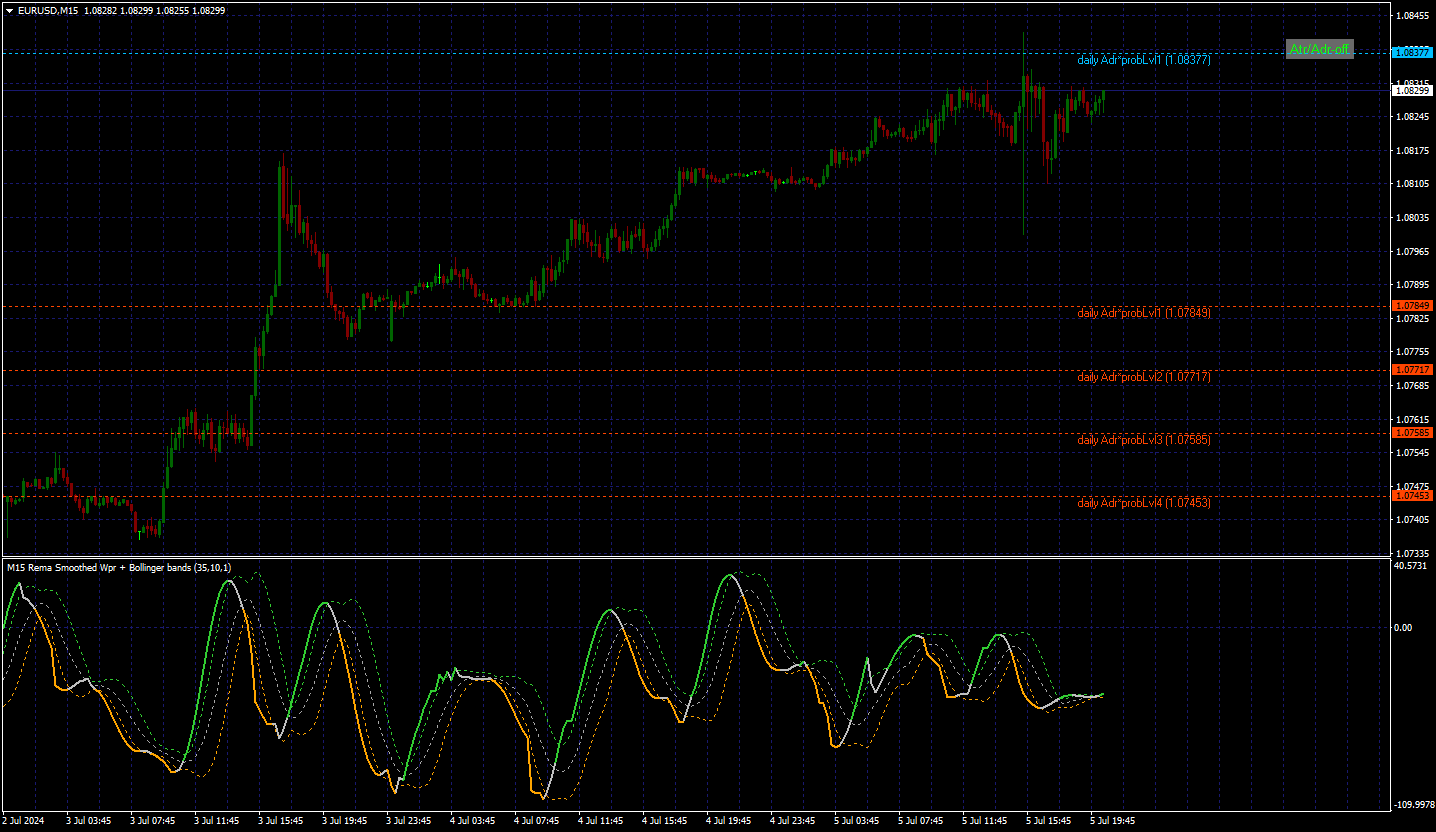1436x832 pixels.
Task: Select the orange 1.07585 price tag
Action: [1413, 433]
